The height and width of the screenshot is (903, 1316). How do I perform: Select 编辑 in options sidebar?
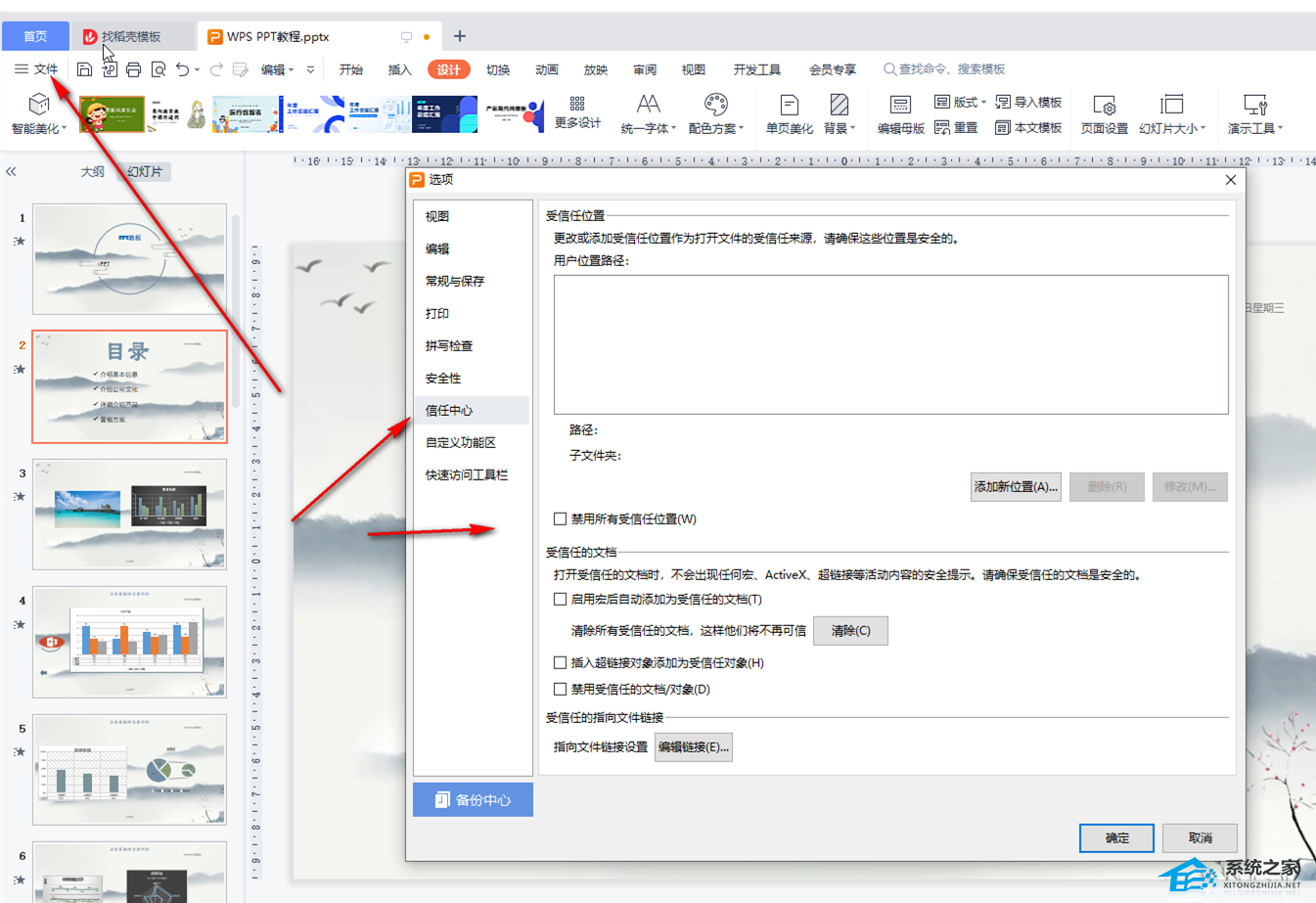point(472,249)
